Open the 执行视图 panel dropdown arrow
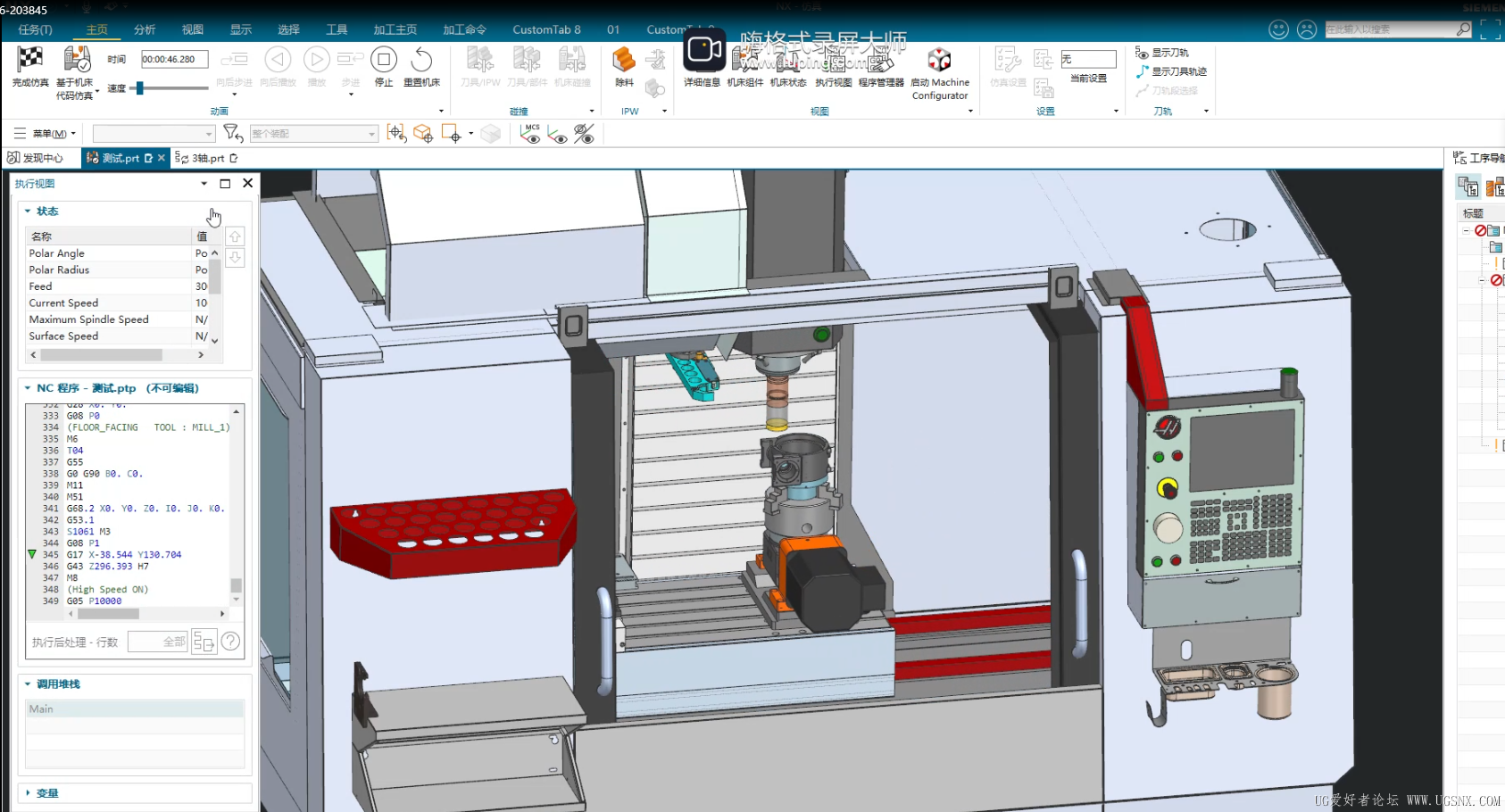The image size is (1505, 812). pos(204,183)
